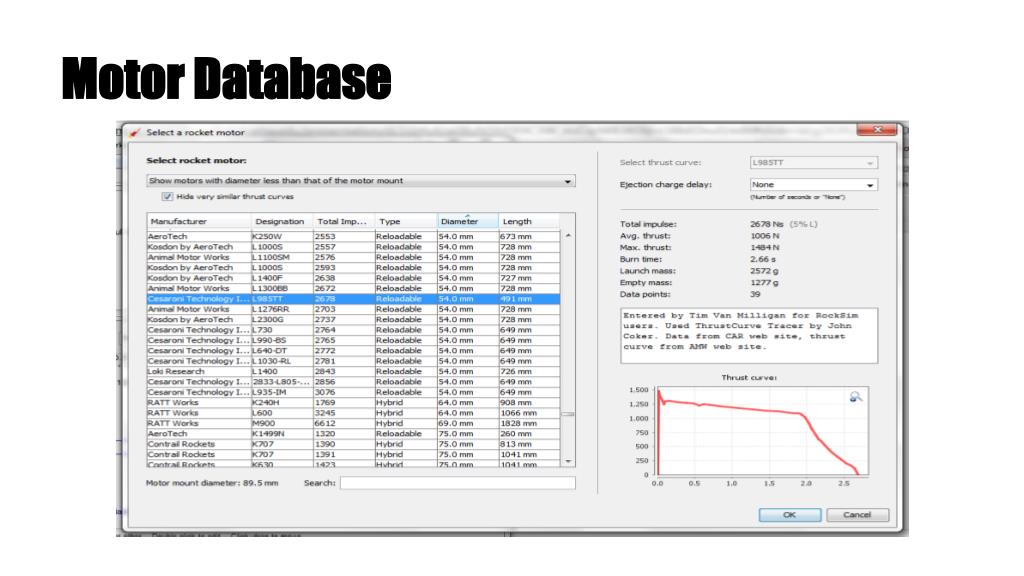Click the 1277 g empty mass value
This screenshot has width=1024, height=576.
(764, 283)
